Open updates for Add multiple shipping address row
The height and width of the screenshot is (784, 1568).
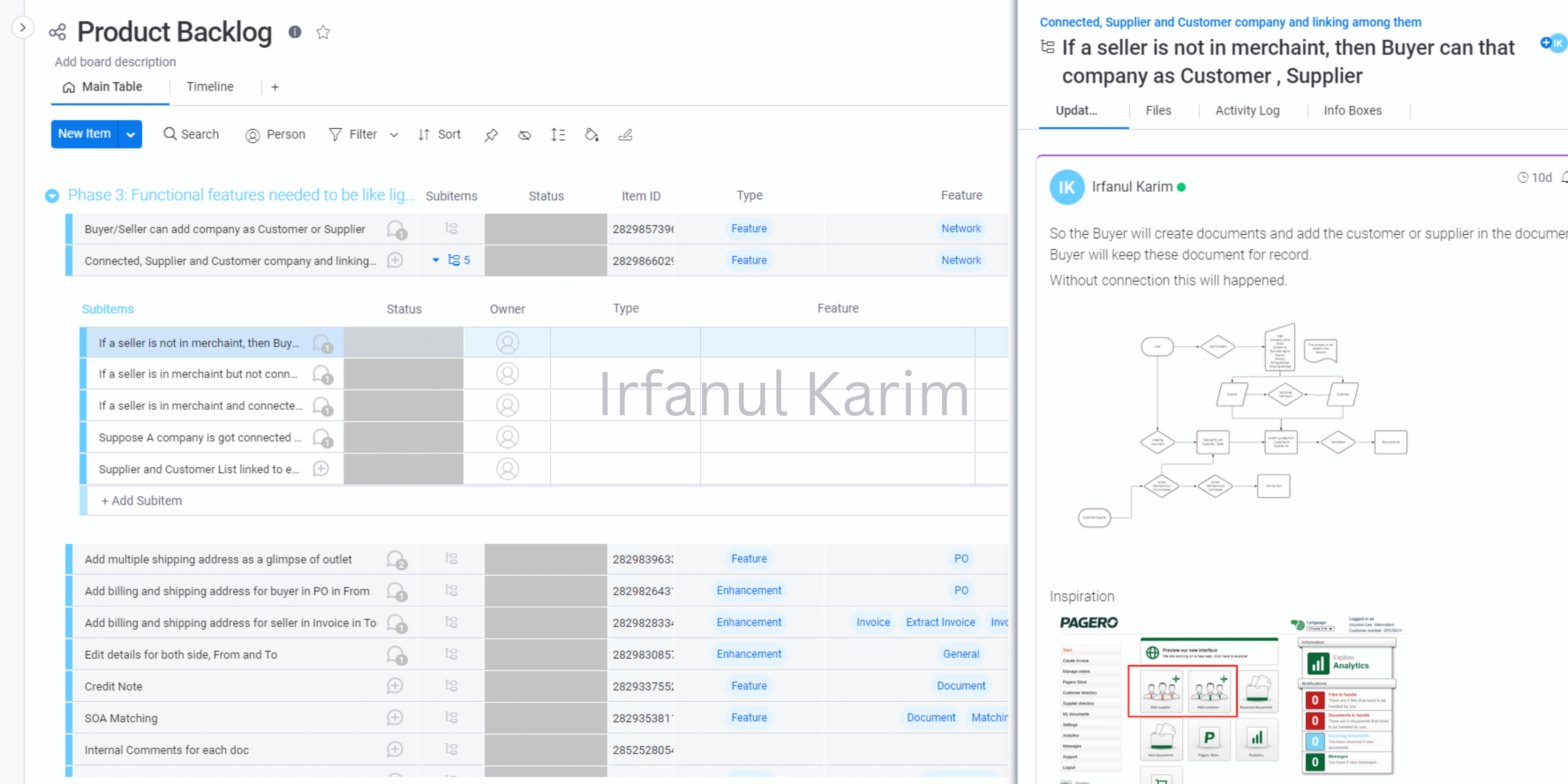pos(397,560)
